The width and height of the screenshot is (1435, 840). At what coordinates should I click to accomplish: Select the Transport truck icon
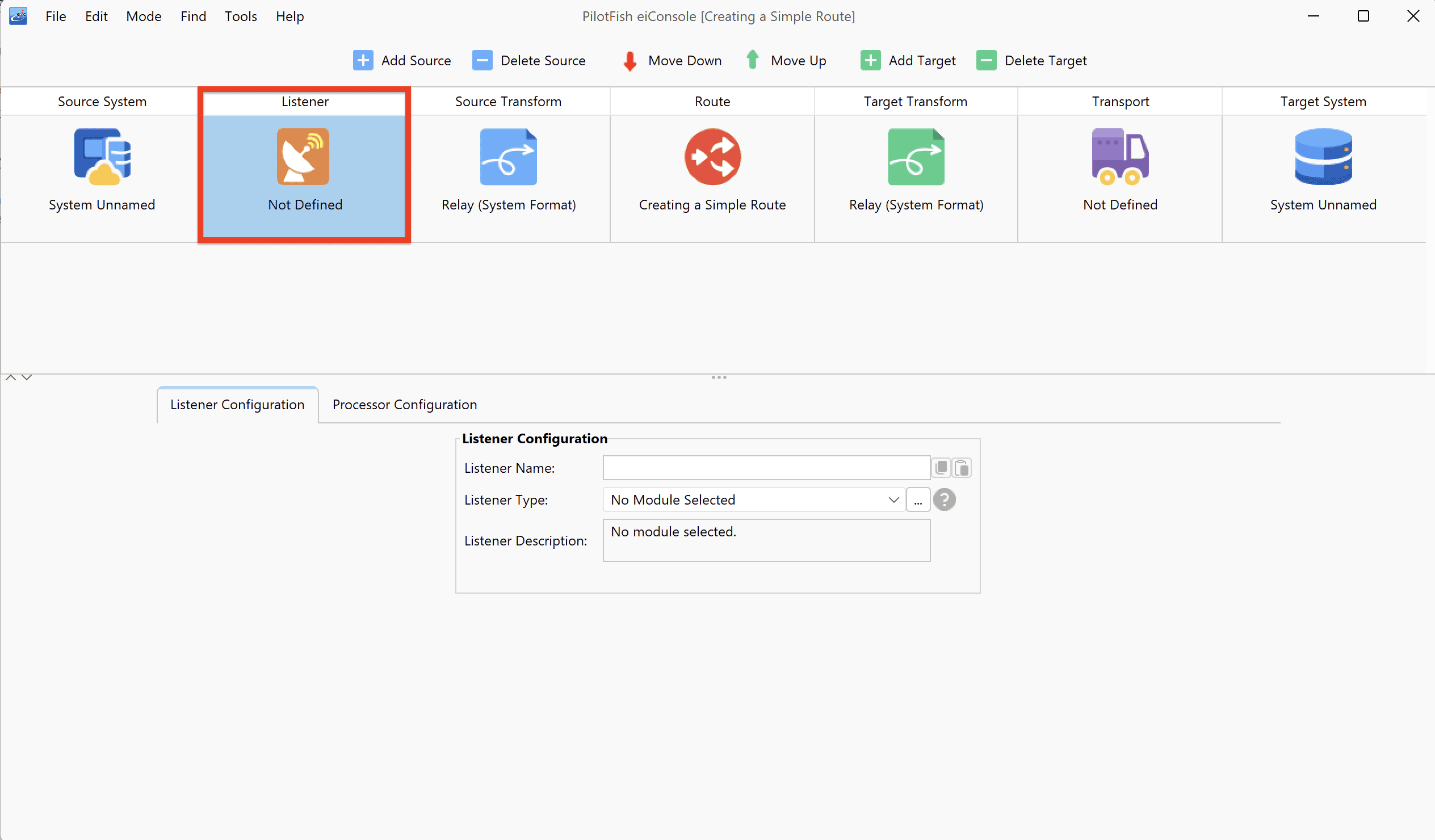pyautogui.click(x=1120, y=157)
